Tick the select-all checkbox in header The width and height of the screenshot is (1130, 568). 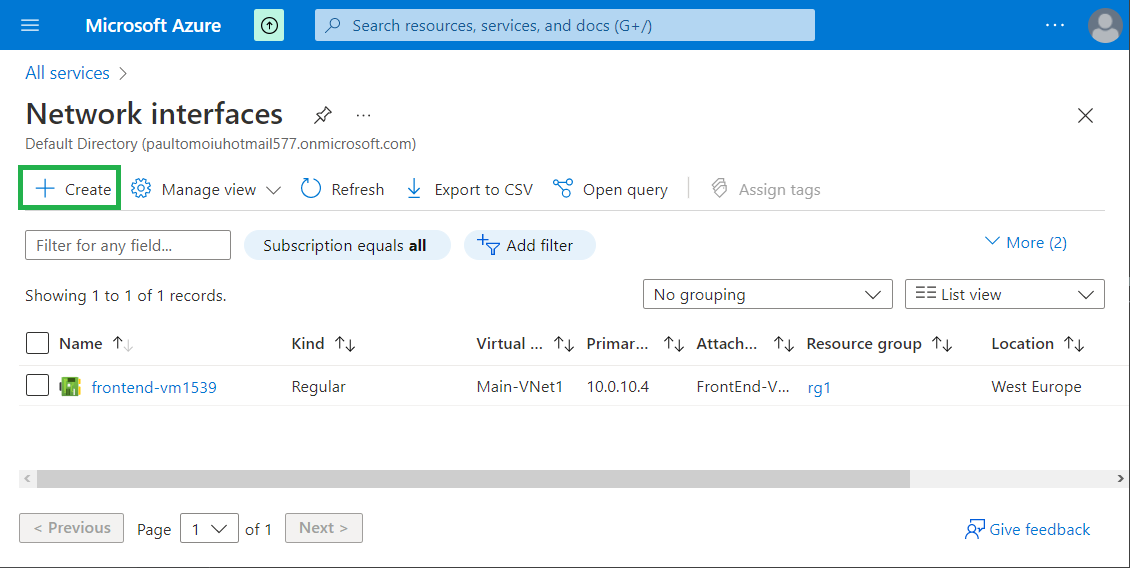point(37,343)
